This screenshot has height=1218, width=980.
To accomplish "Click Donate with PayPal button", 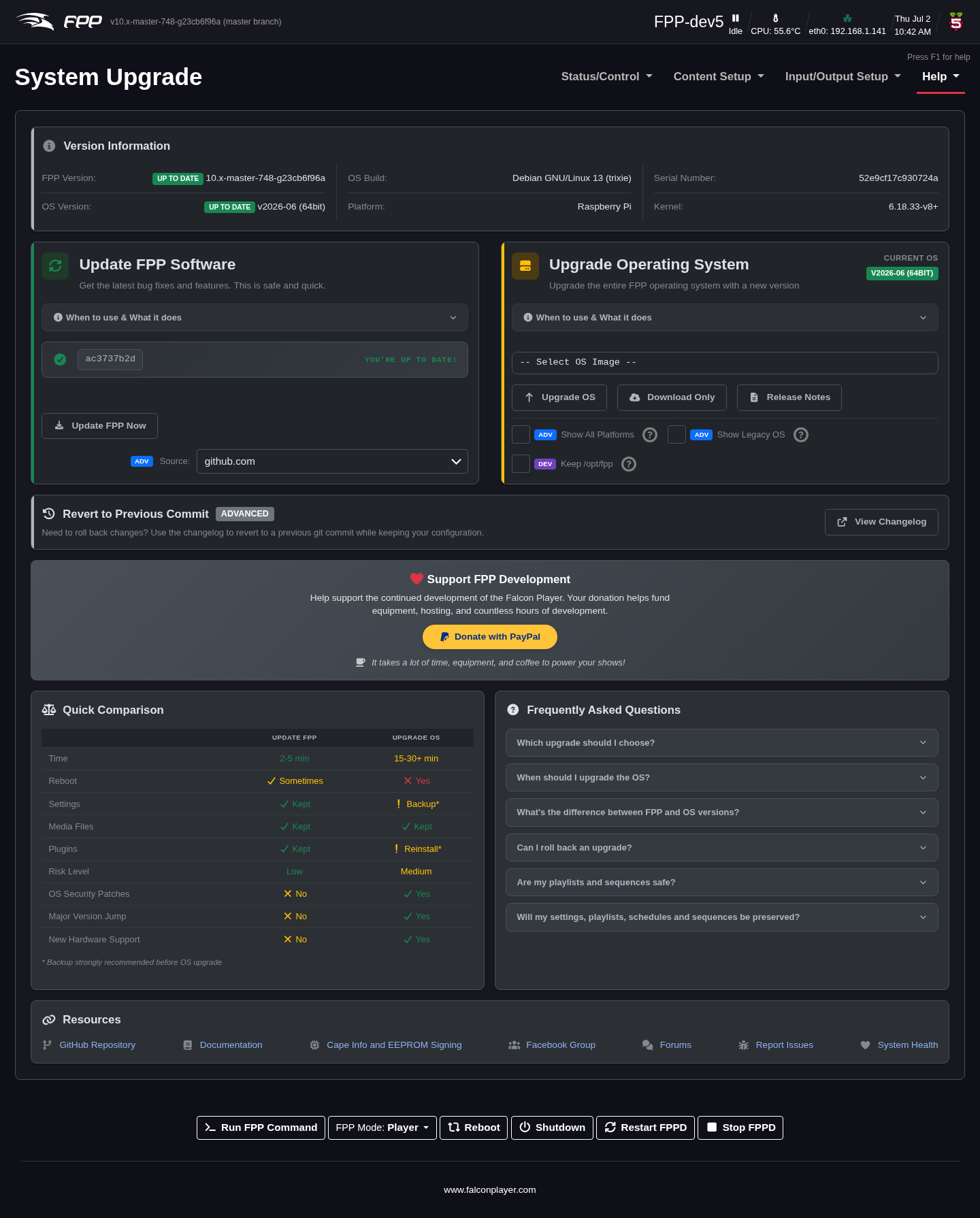I will click(x=490, y=637).
